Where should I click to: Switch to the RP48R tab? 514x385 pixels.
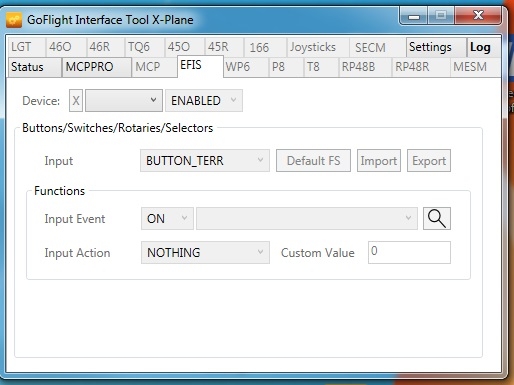421,67
